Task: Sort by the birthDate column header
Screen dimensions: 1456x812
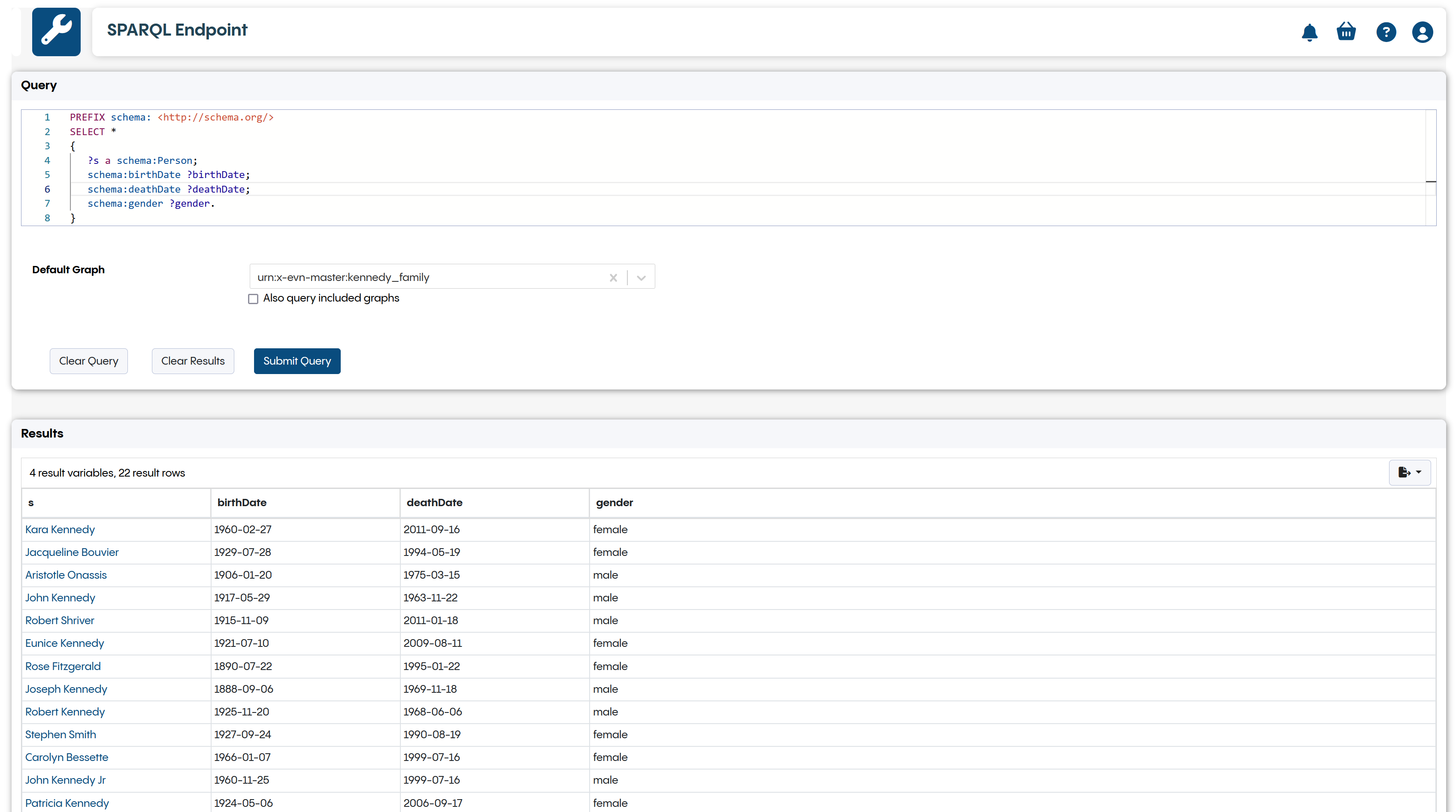Action: 241,502
